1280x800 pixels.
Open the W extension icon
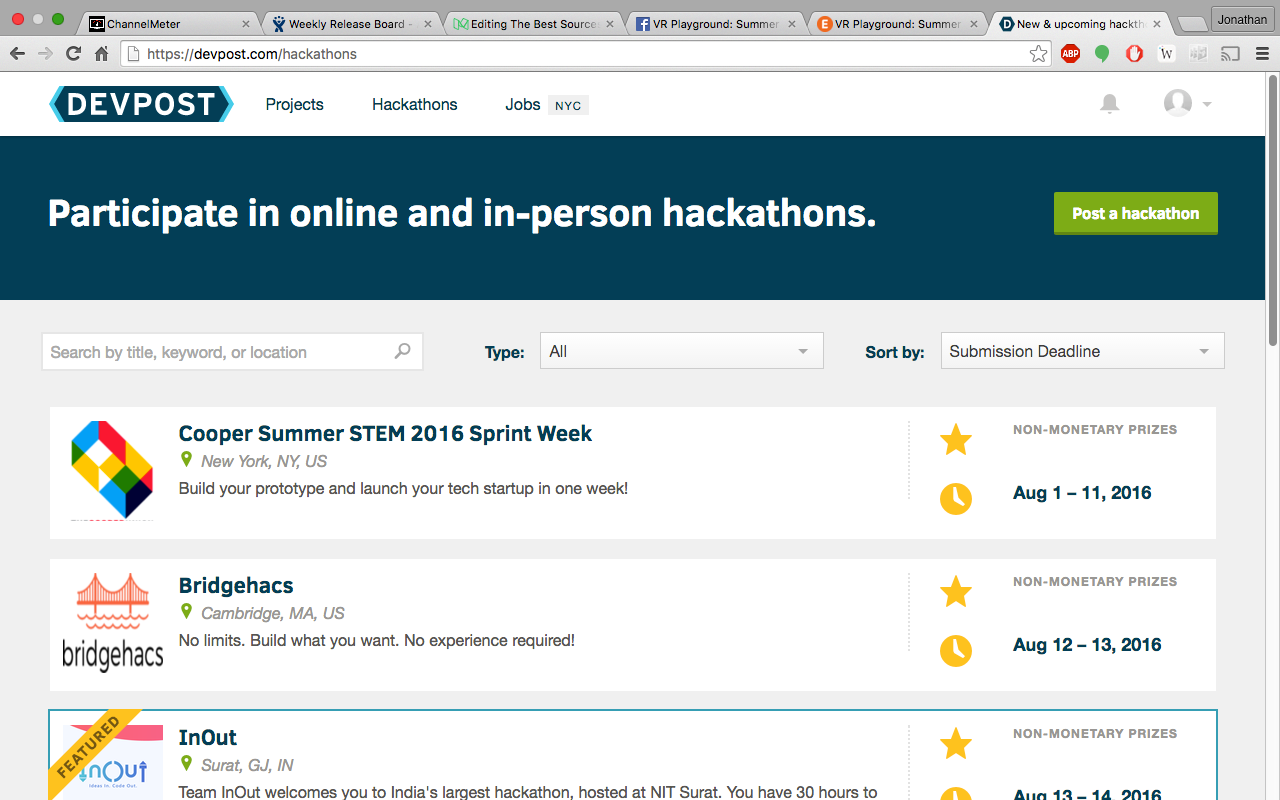1166,54
